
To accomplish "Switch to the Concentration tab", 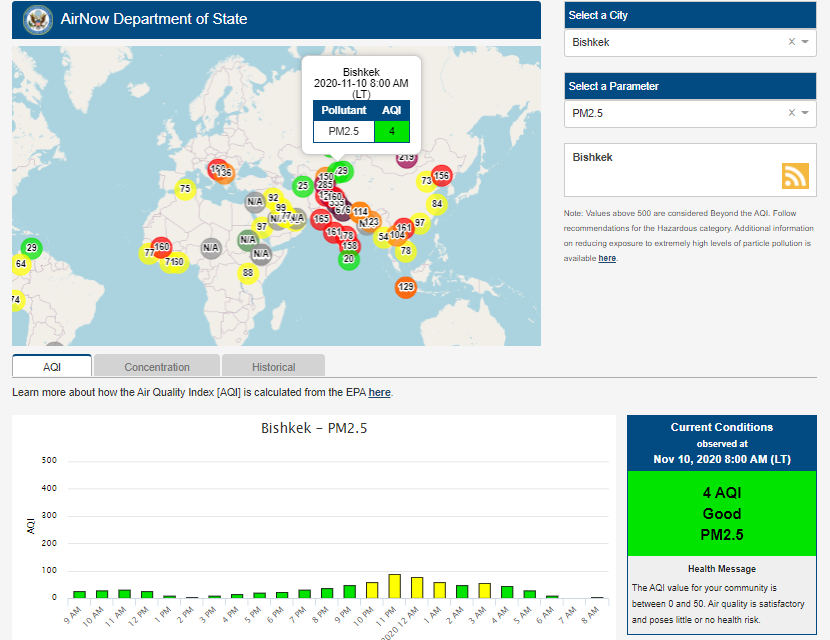I will [157, 366].
